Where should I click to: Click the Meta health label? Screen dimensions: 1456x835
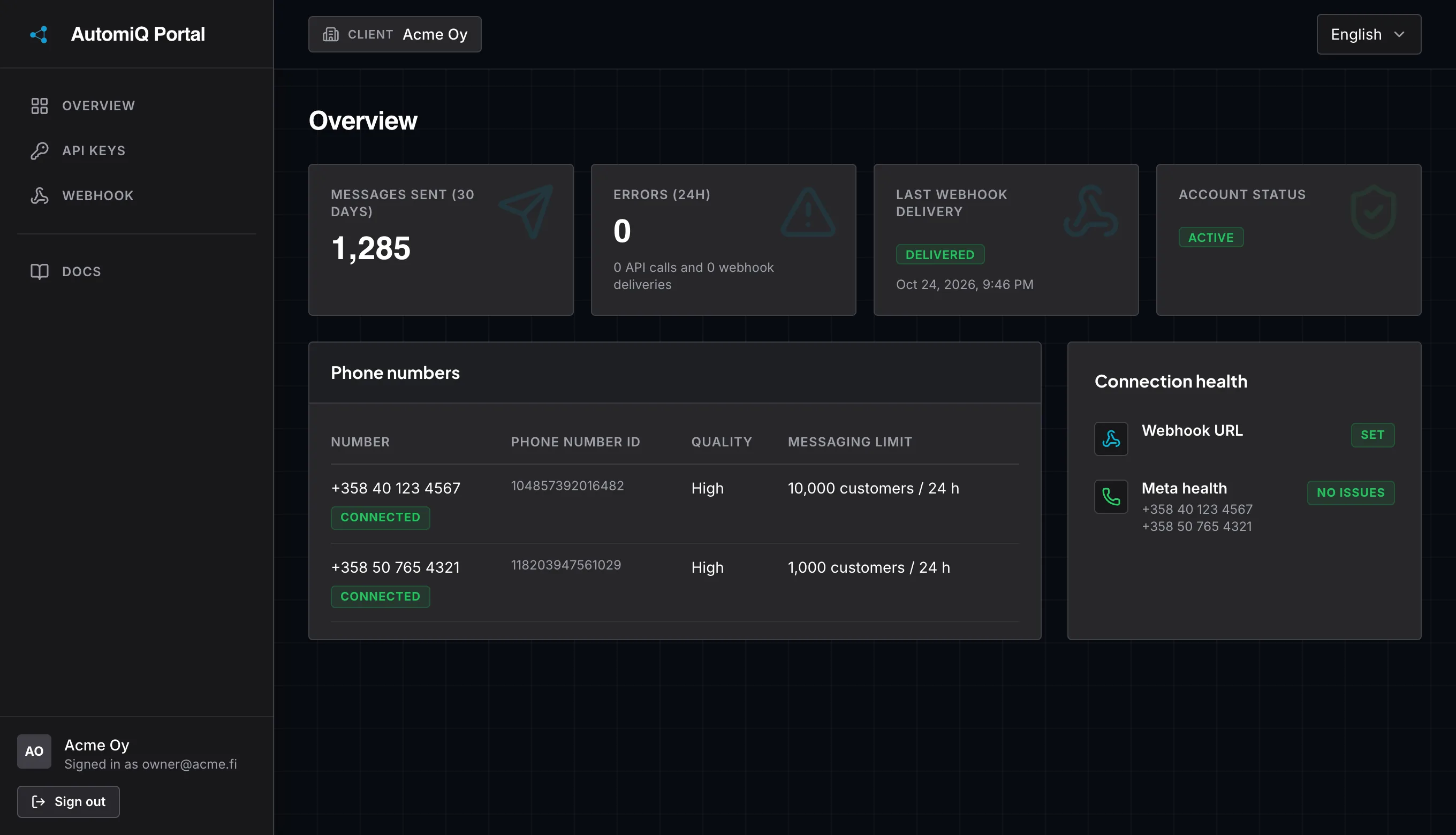click(1184, 489)
